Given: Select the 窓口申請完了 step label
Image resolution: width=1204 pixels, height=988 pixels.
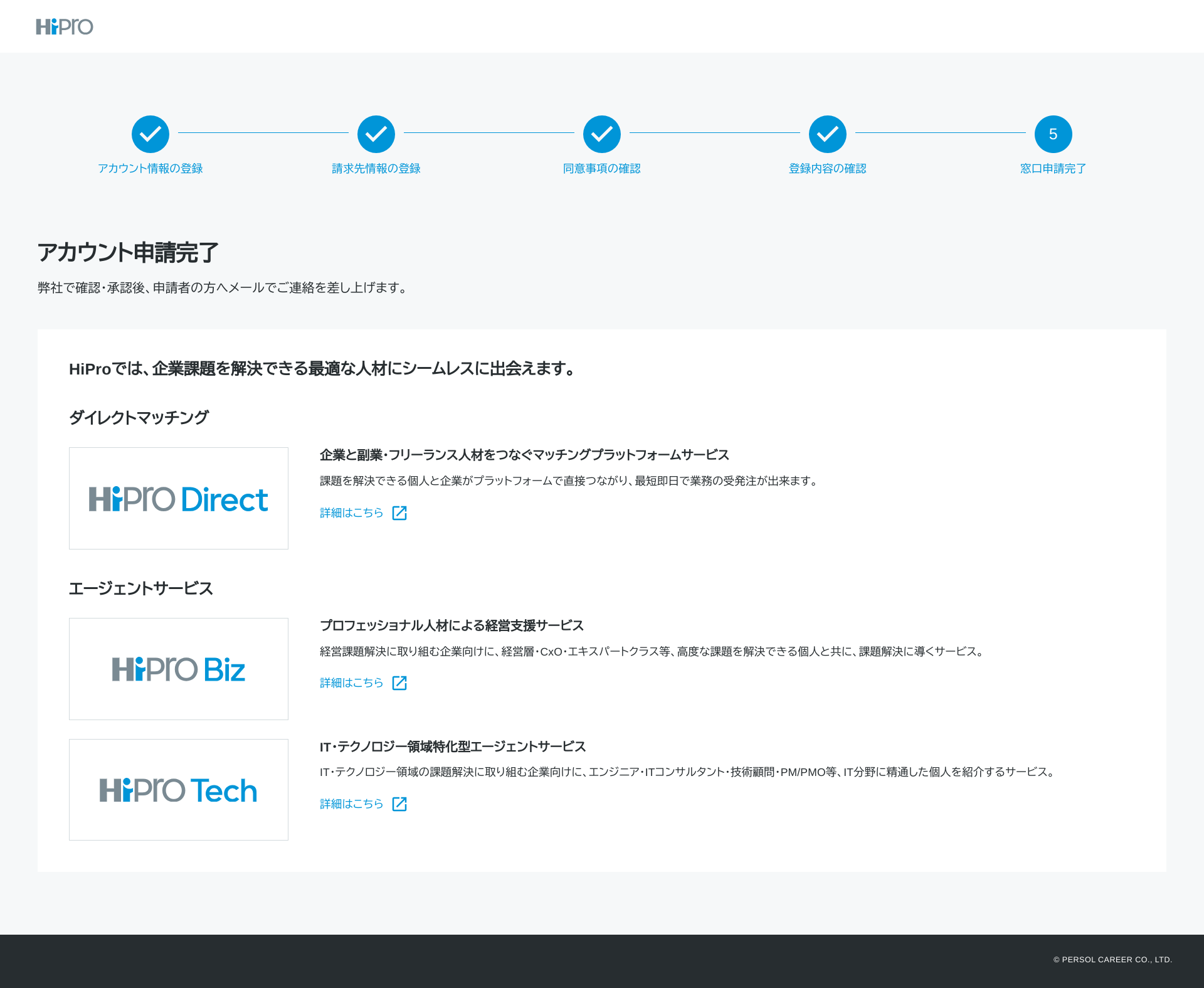Looking at the screenshot, I should [x=1053, y=168].
